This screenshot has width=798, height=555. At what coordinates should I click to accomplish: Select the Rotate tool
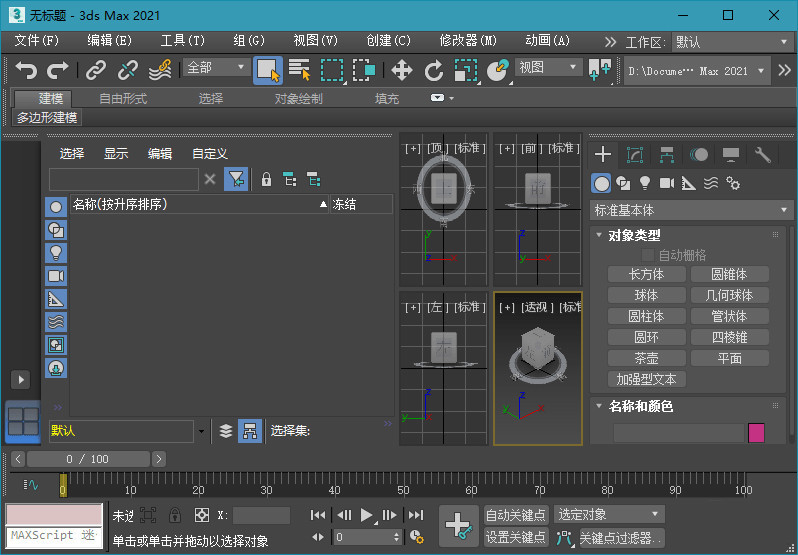click(434, 70)
